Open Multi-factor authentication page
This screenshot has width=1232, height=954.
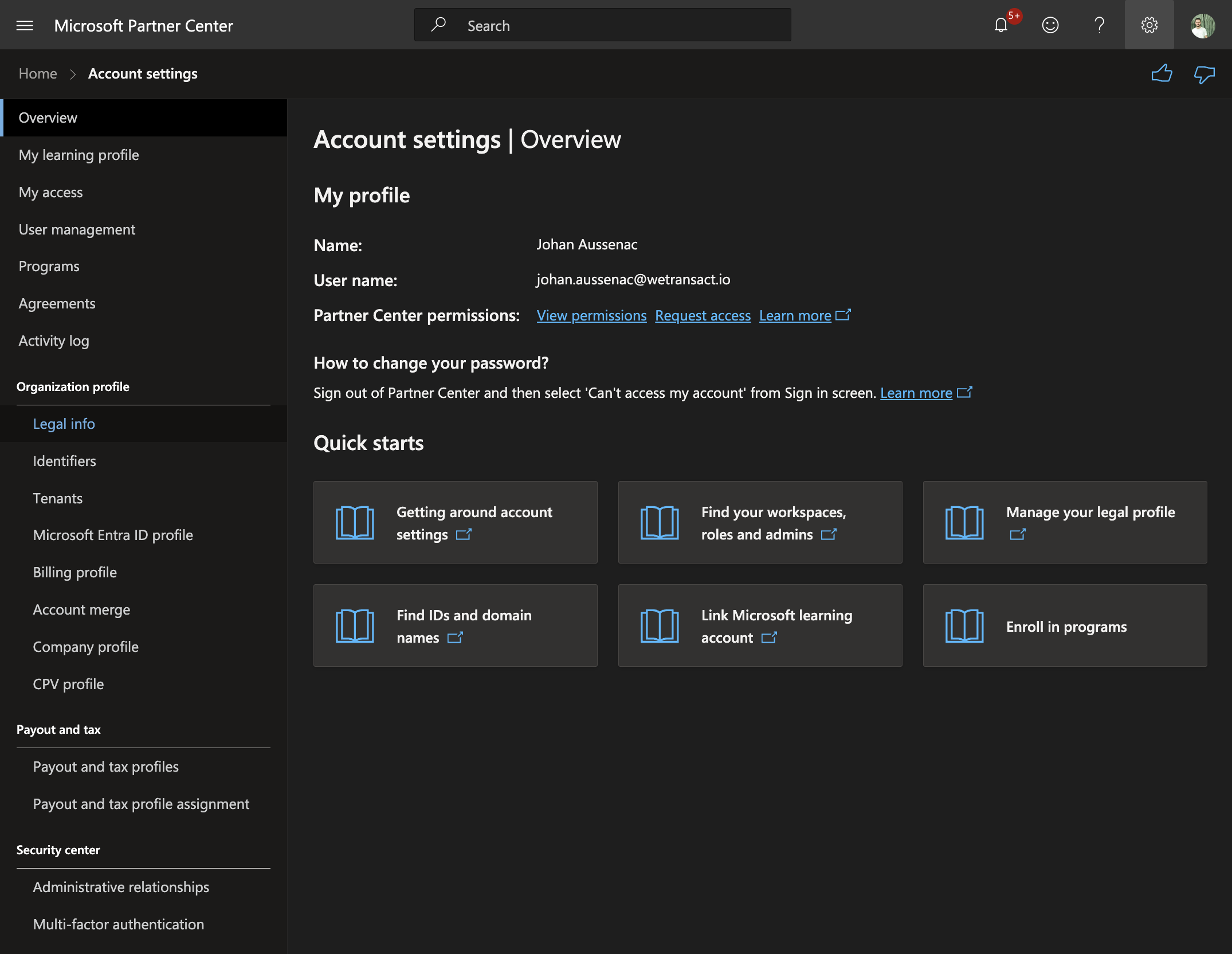pos(143,924)
